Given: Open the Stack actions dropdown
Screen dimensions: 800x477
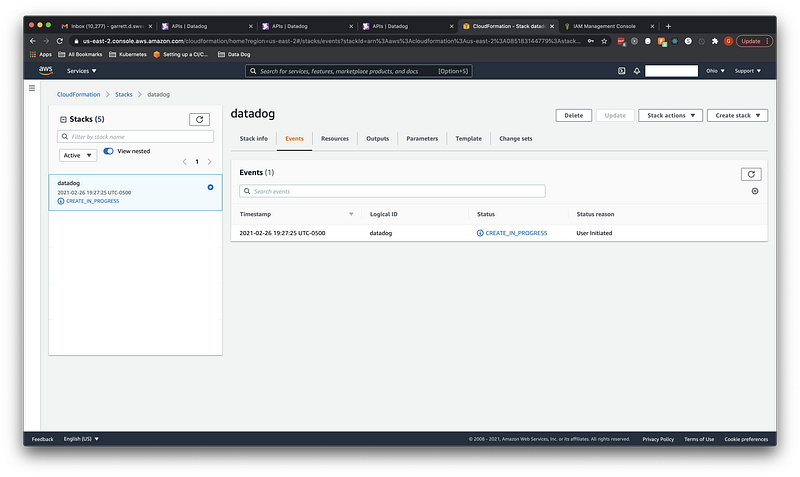Looking at the screenshot, I should 670,115.
